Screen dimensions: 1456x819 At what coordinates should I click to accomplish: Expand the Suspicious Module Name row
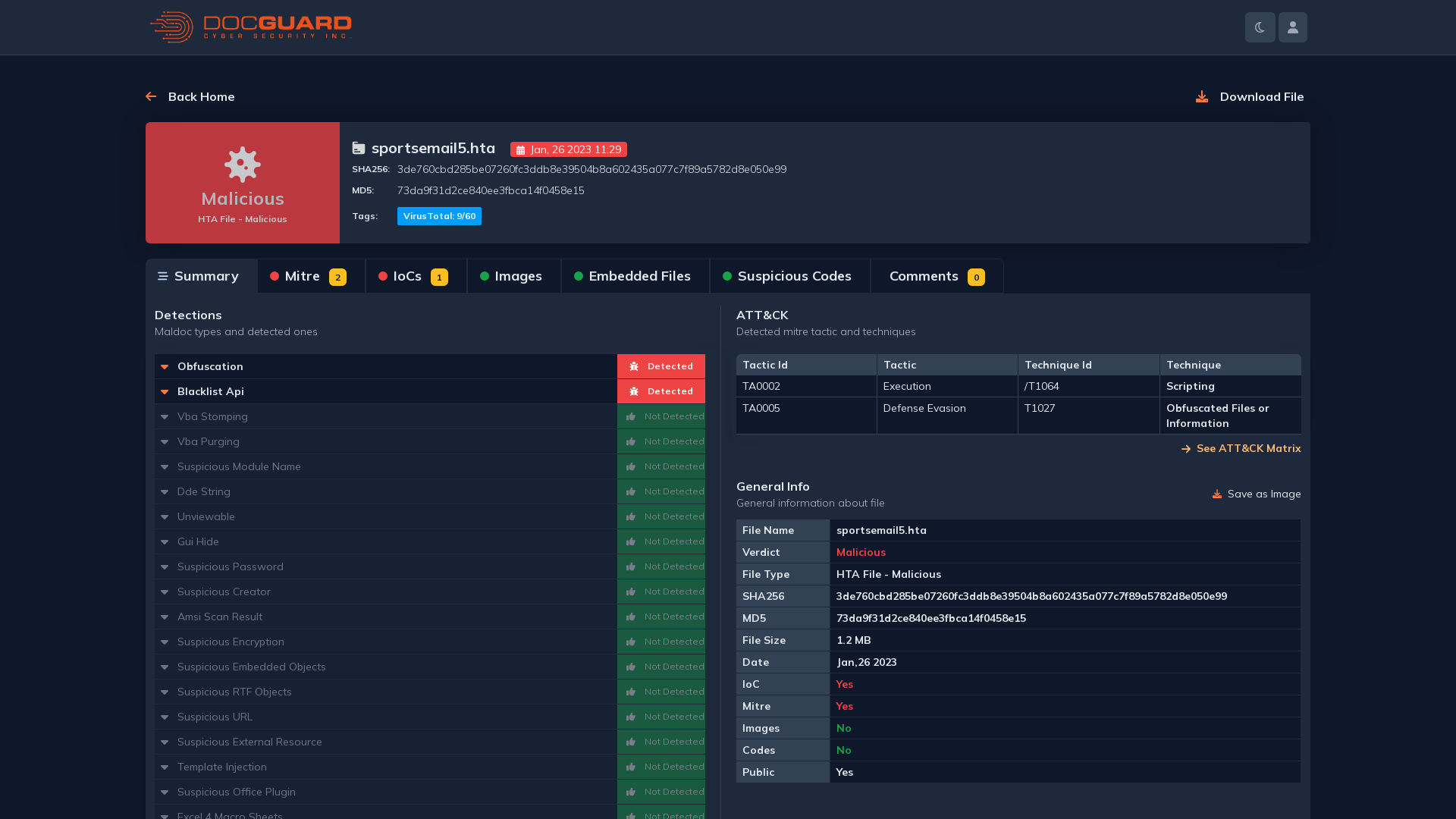coord(385,466)
